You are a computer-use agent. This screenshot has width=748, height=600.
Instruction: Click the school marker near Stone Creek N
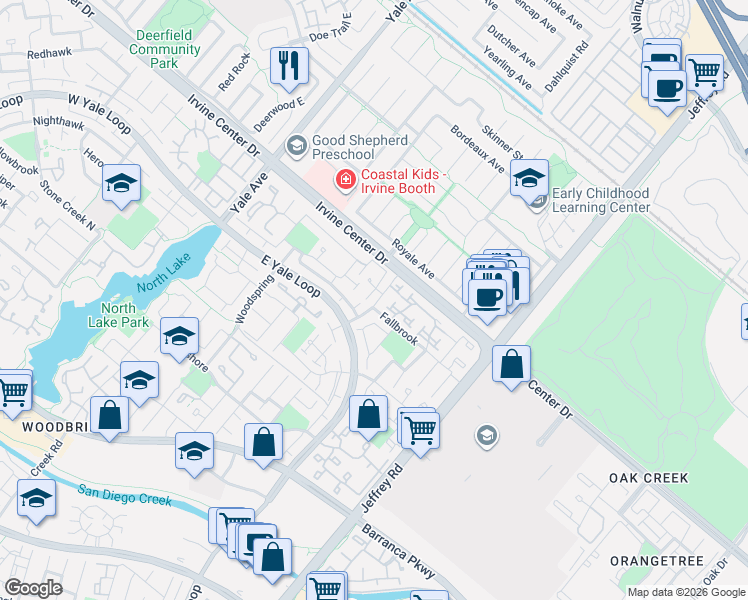[x=121, y=184]
